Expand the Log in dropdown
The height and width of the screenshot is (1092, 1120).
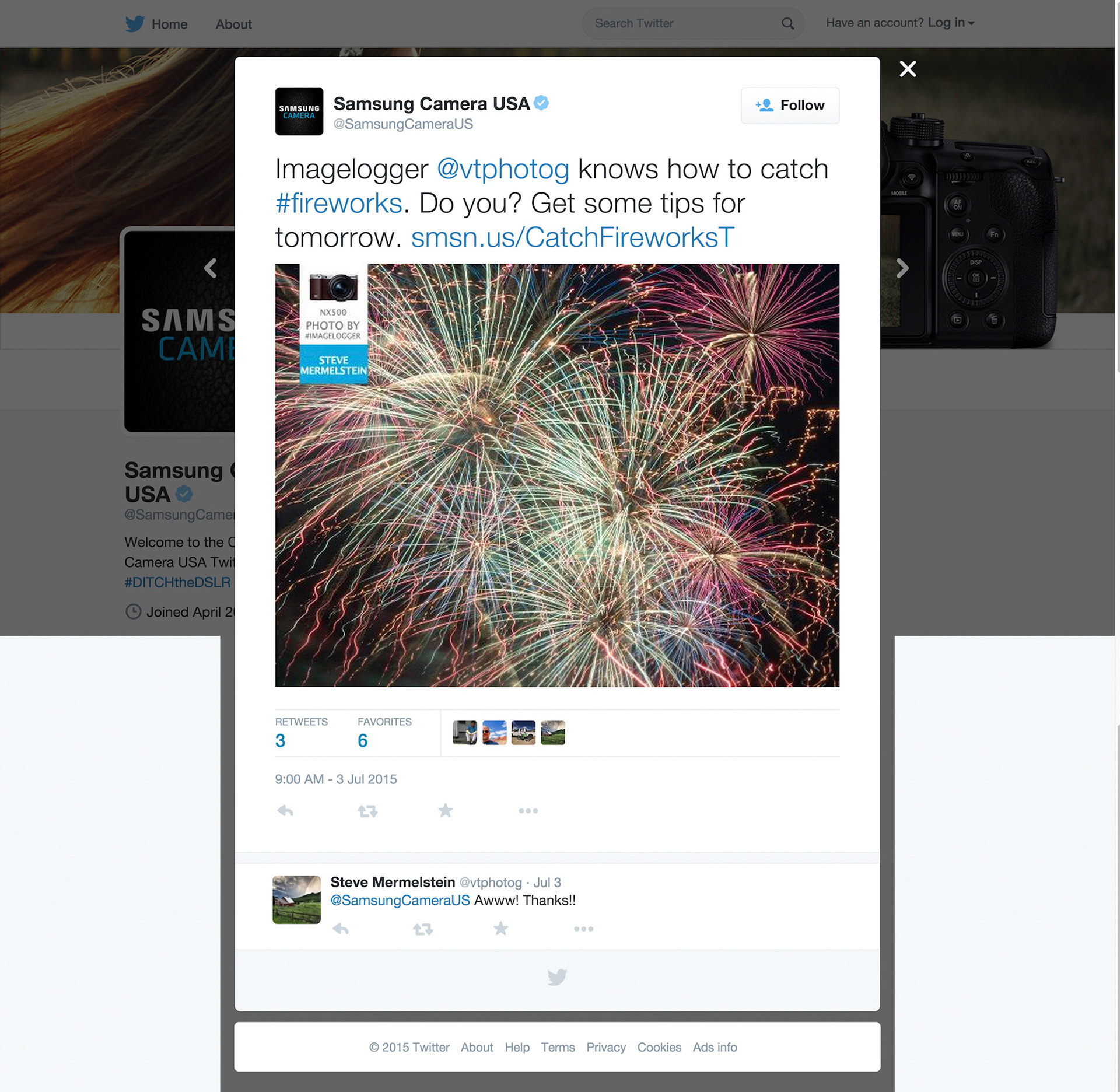click(951, 23)
